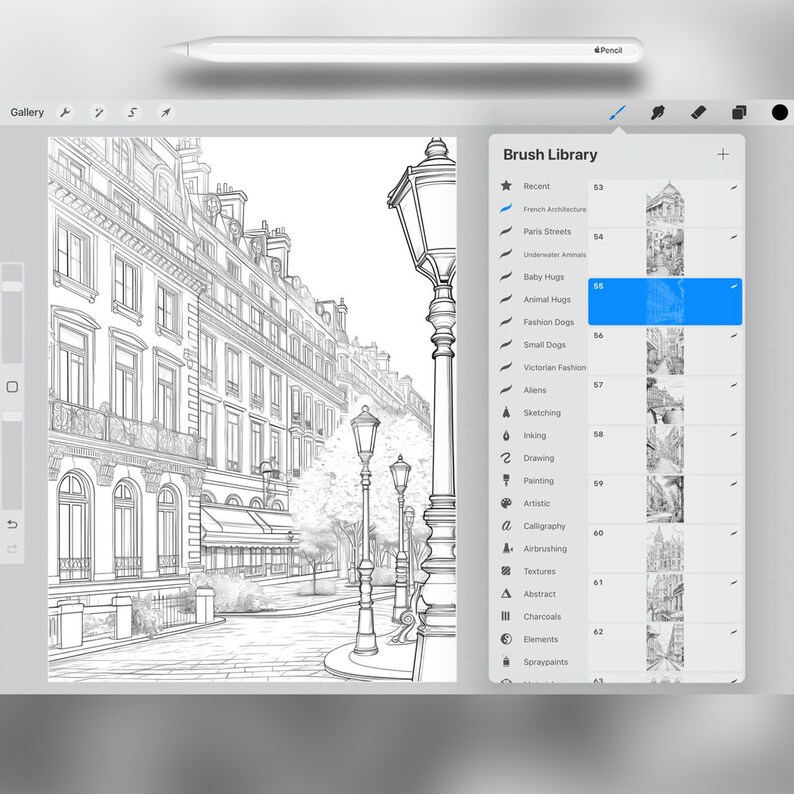Undo the last action via sidebar arrow

pos(12,524)
